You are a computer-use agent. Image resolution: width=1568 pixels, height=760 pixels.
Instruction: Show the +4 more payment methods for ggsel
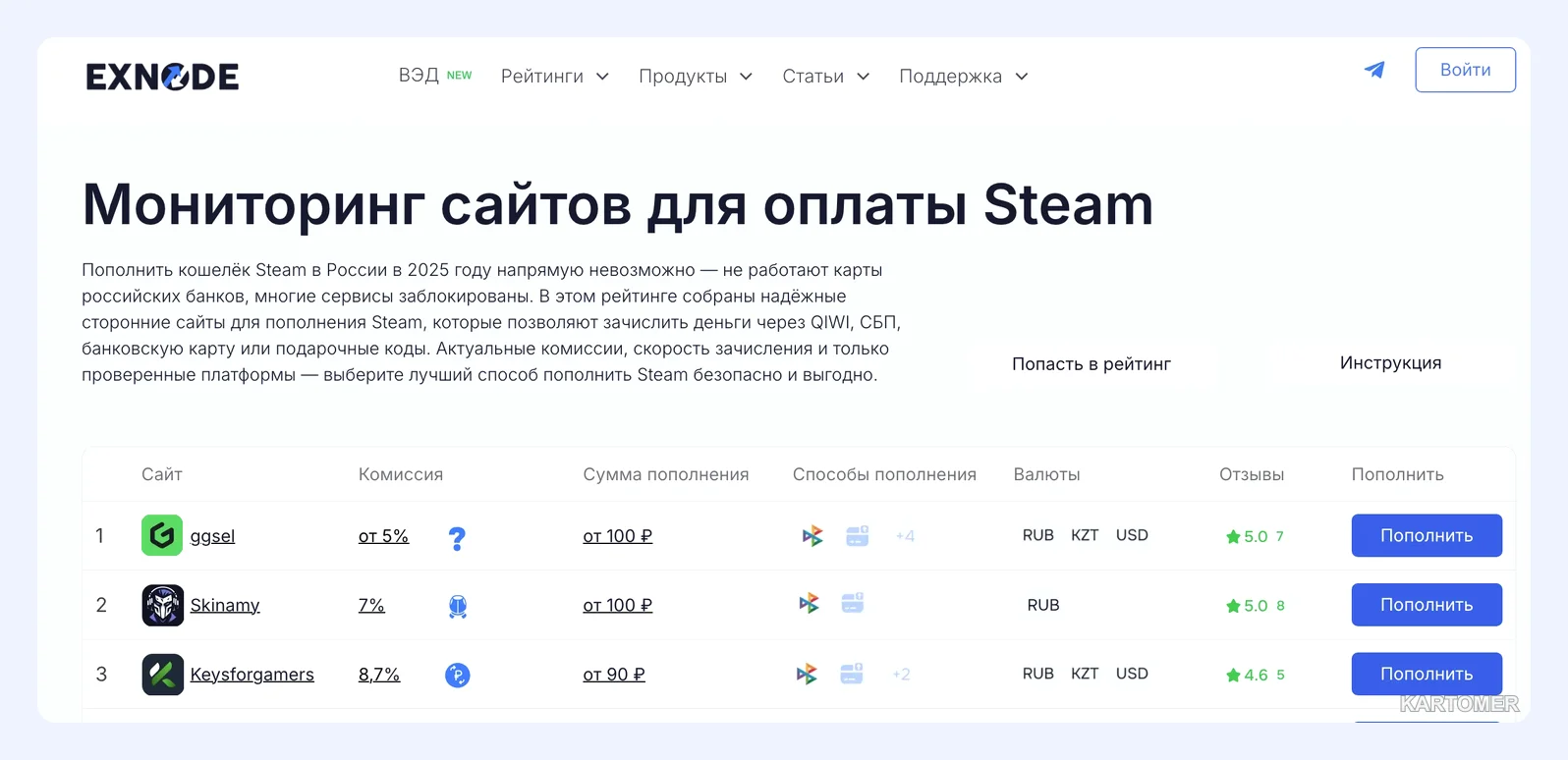905,536
